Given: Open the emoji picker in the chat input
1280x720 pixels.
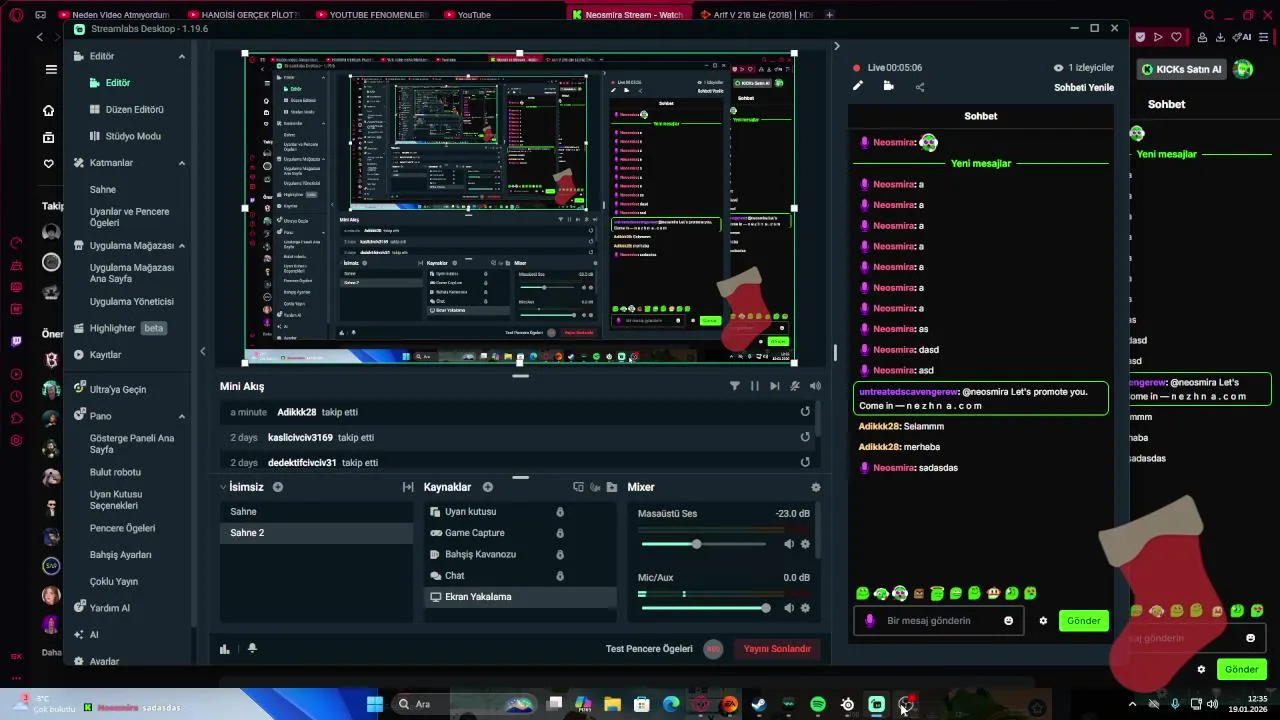Looking at the screenshot, I should (x=1008, y=621).
